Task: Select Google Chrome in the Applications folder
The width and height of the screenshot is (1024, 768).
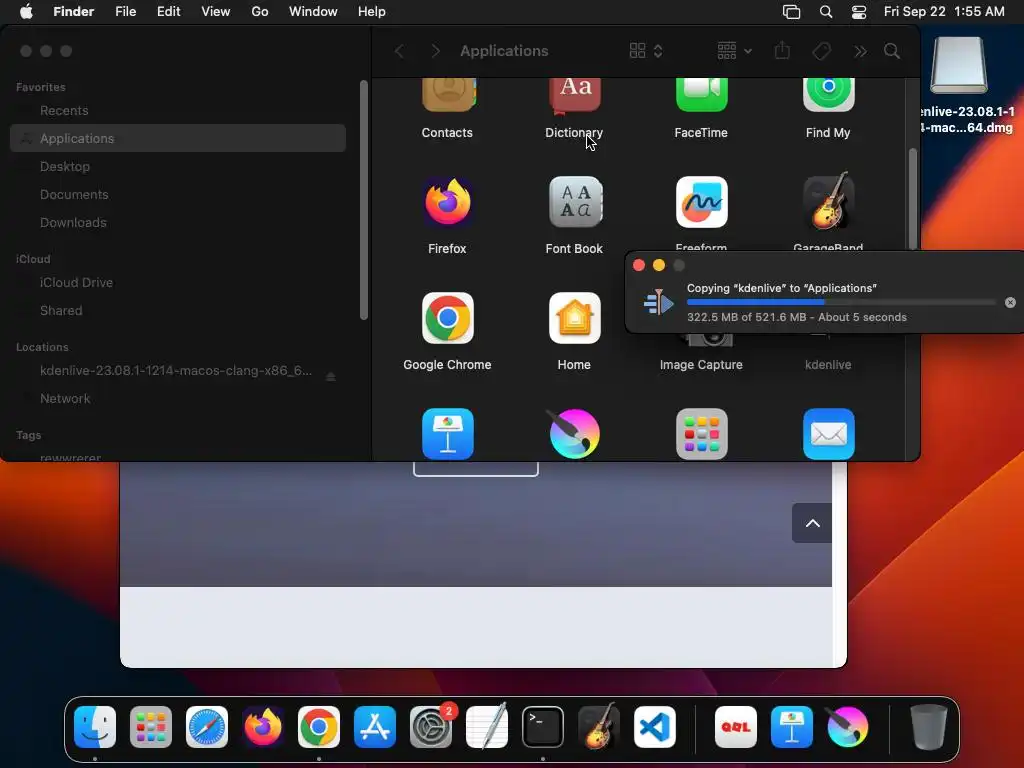Action: 448,318
